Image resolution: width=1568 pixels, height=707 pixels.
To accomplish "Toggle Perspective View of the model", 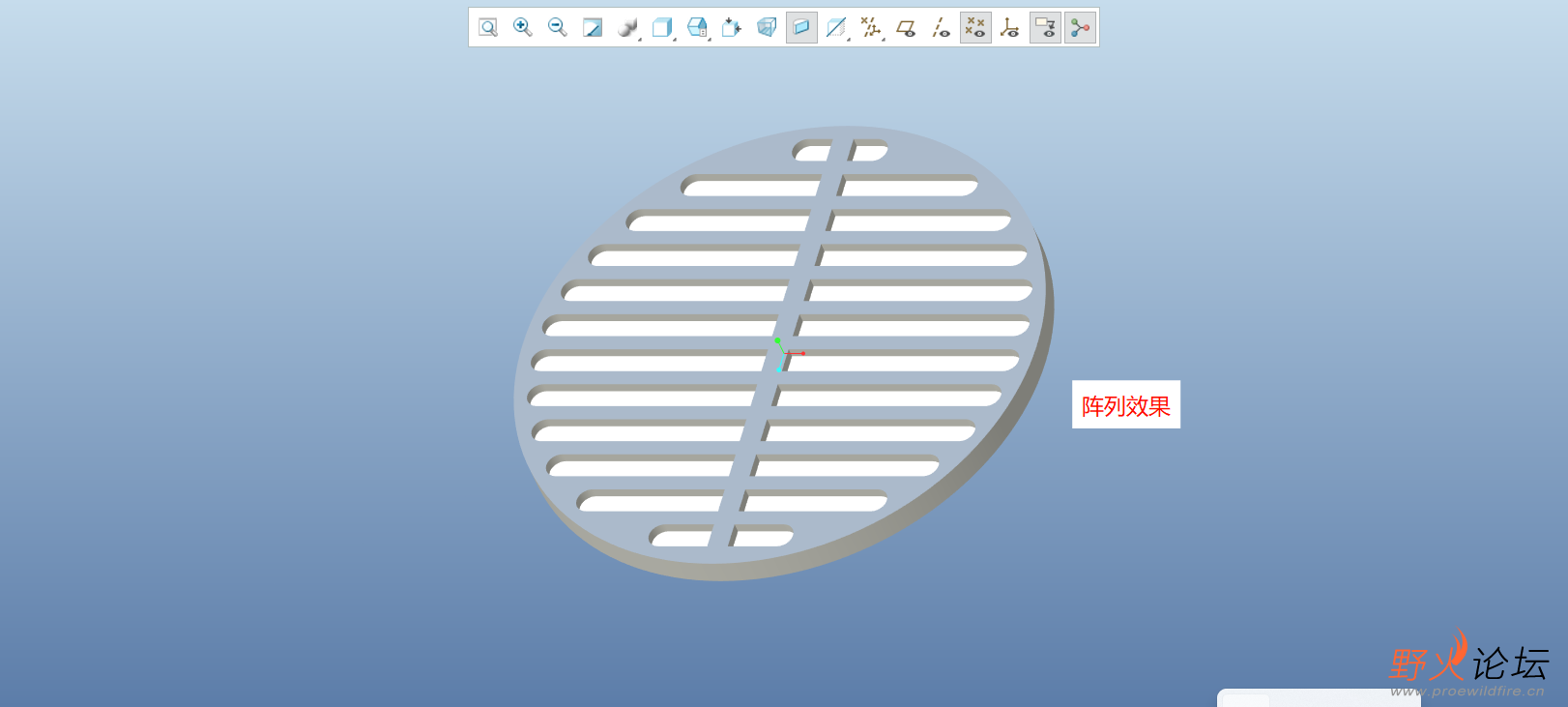I will coord(767,27).
